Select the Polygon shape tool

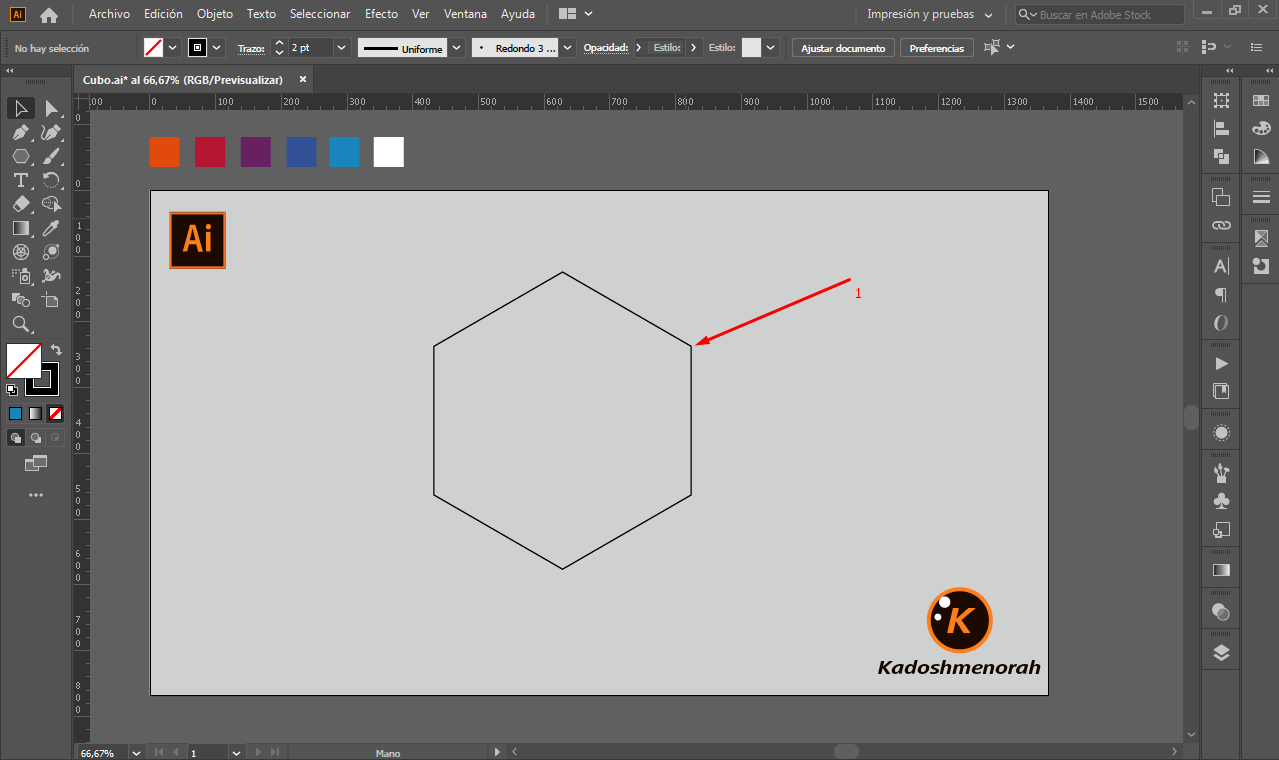[21, 156]
